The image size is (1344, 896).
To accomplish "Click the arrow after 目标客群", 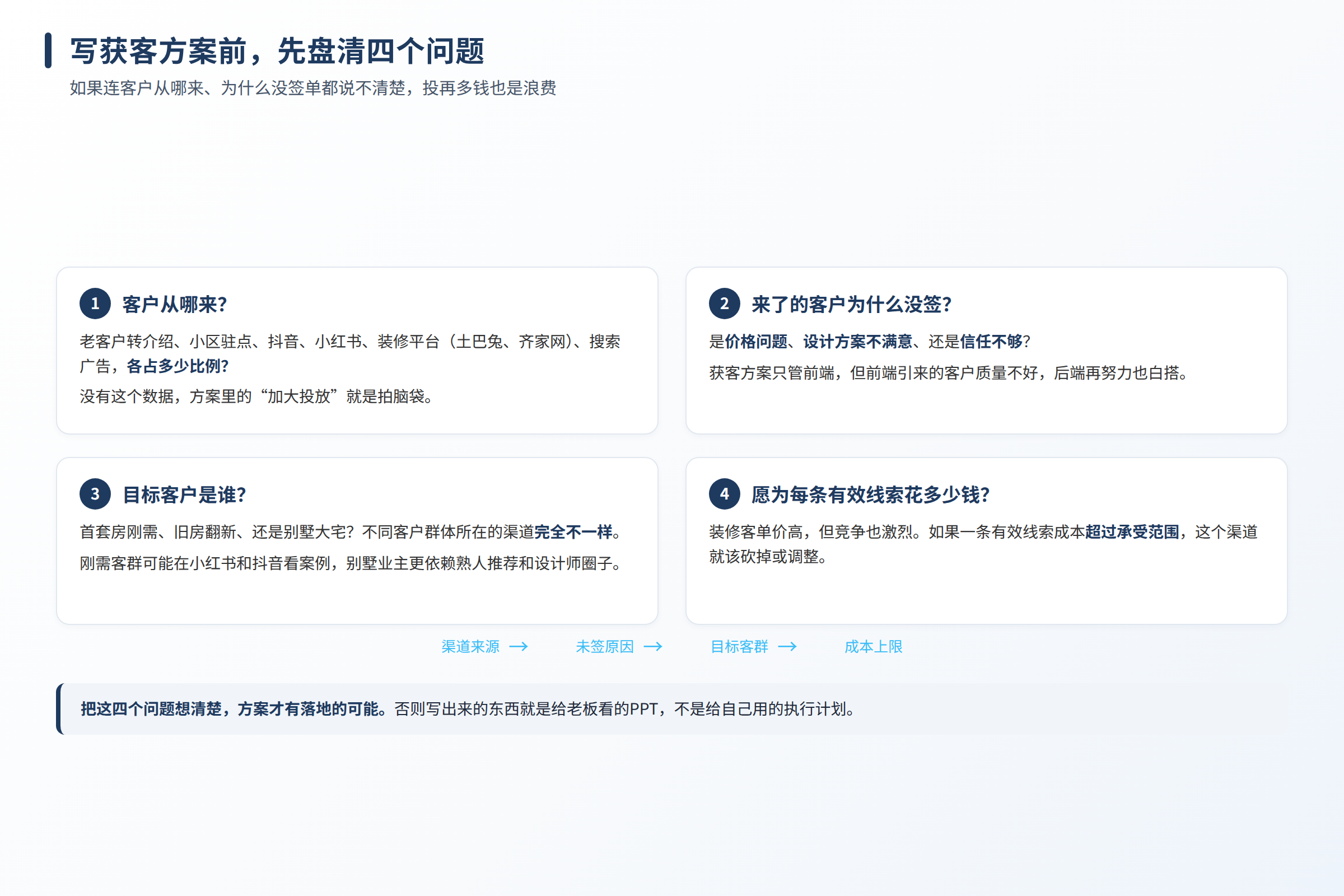I will [787, 646].
